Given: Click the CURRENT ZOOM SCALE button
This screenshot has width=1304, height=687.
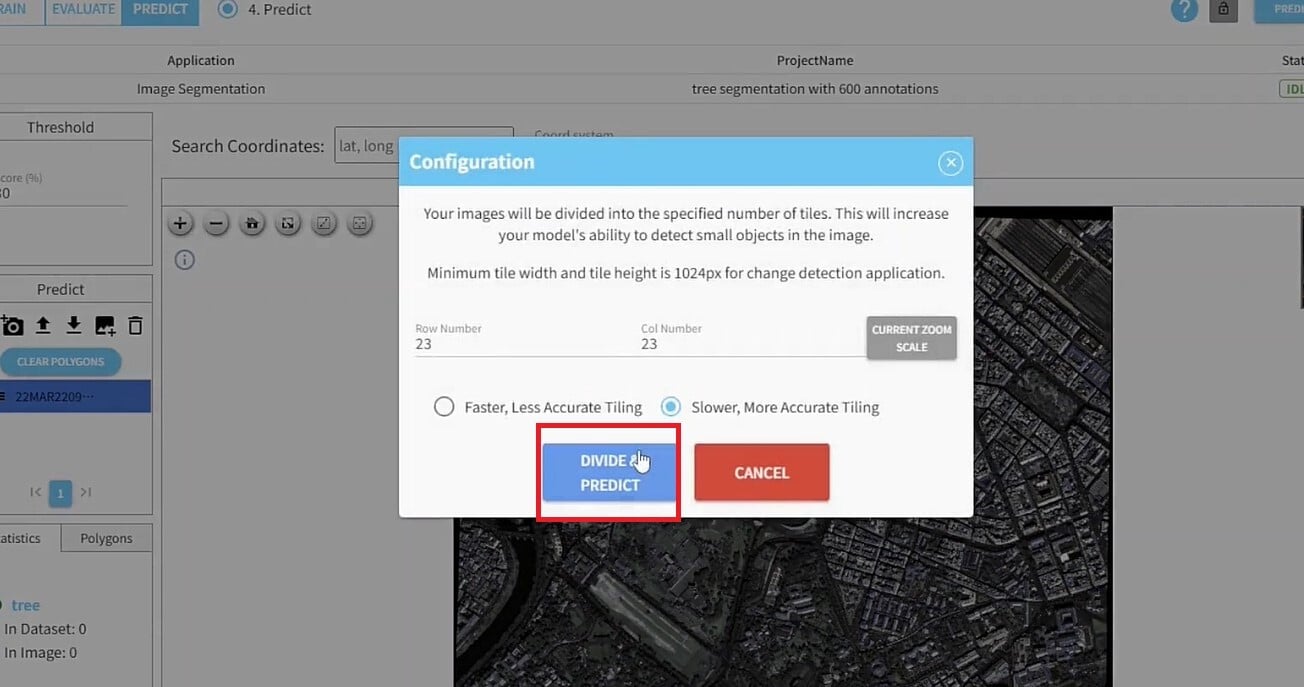Looking at the screenshot, I should coord(911,338).
